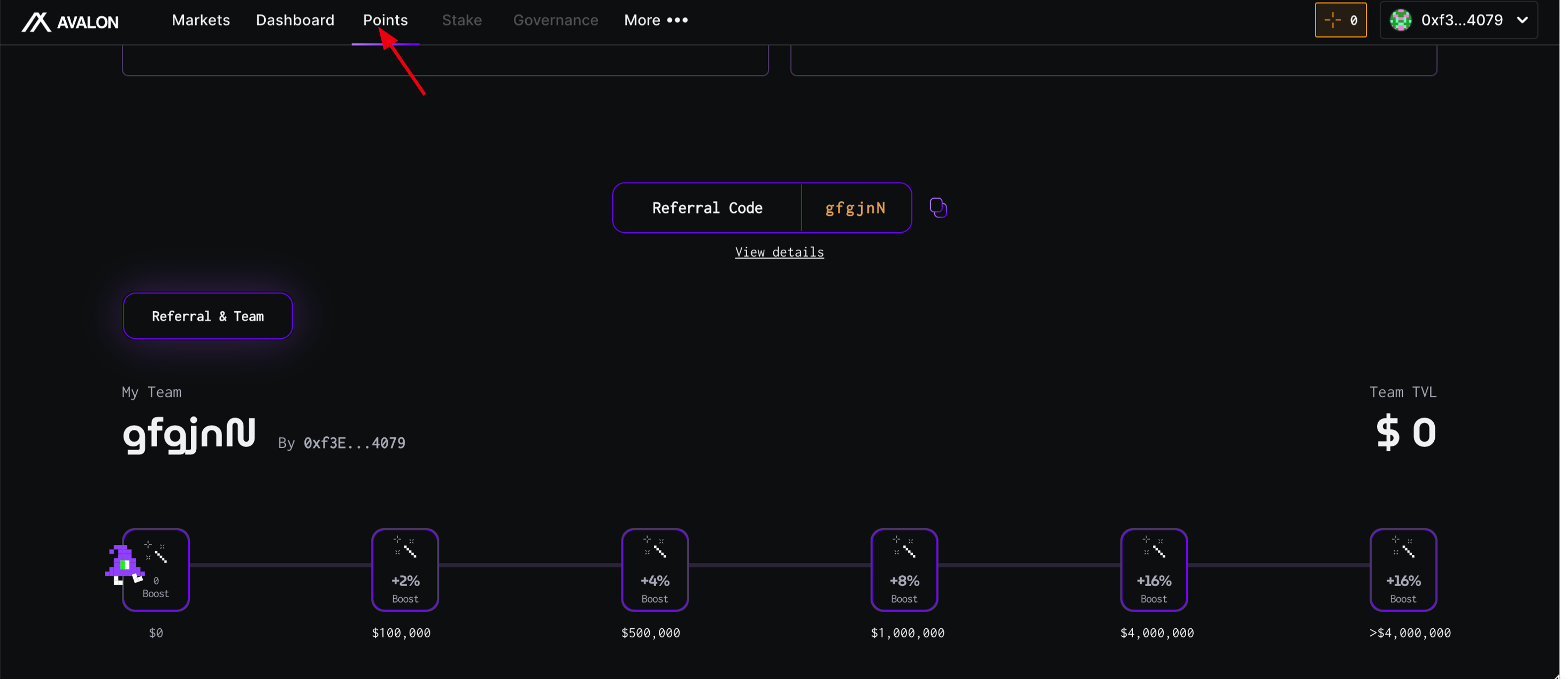Click the Team TVL $ 0 value
1568x679 pixels.
[1406, 432]
